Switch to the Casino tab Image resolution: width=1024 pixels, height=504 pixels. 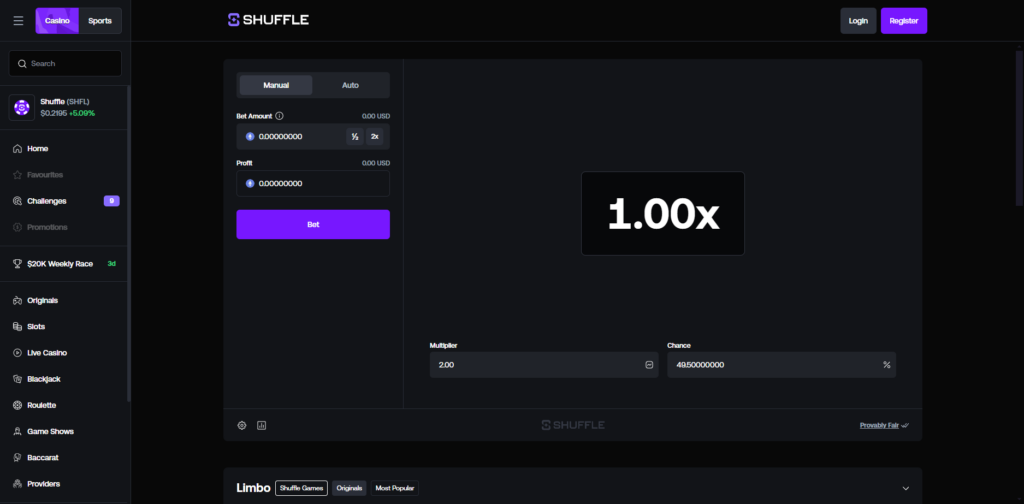click(x=57, y=21)
